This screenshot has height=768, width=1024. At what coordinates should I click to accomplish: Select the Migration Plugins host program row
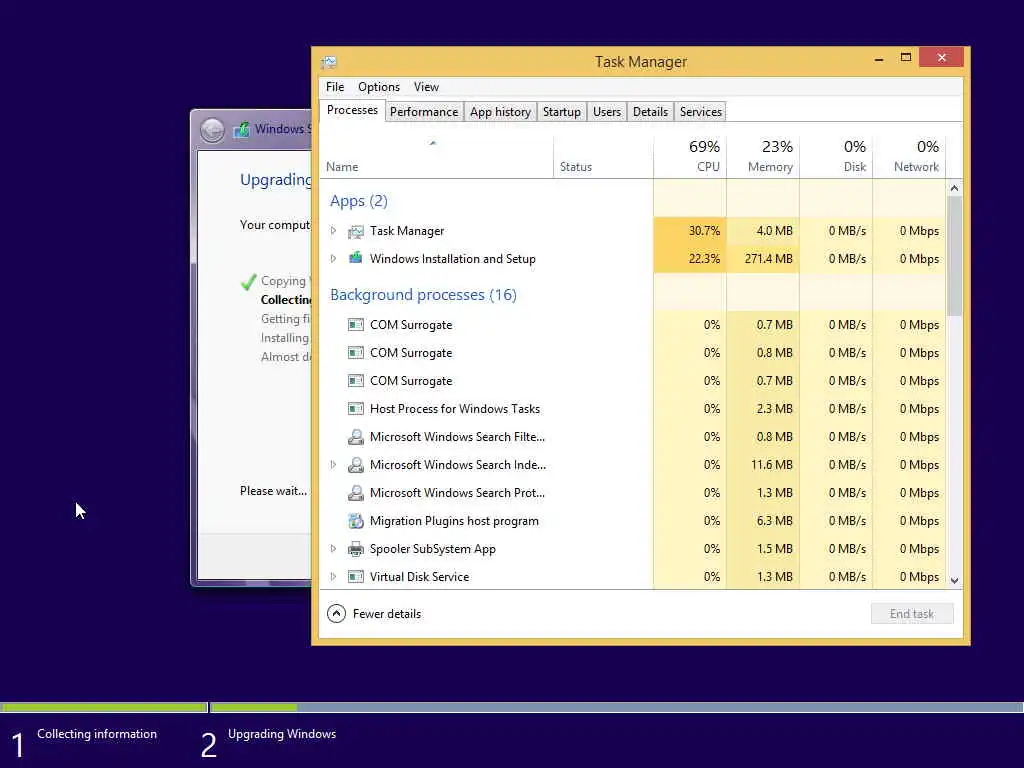point(633,521)
